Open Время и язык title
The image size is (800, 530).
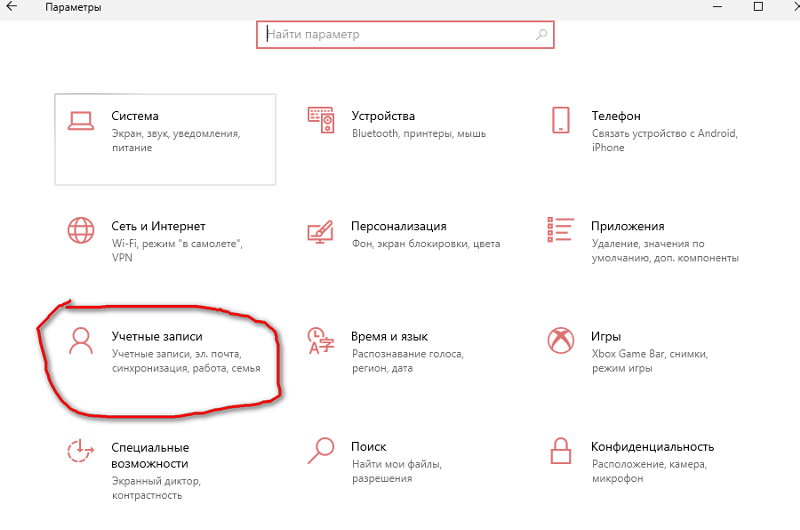coord(389,336)
